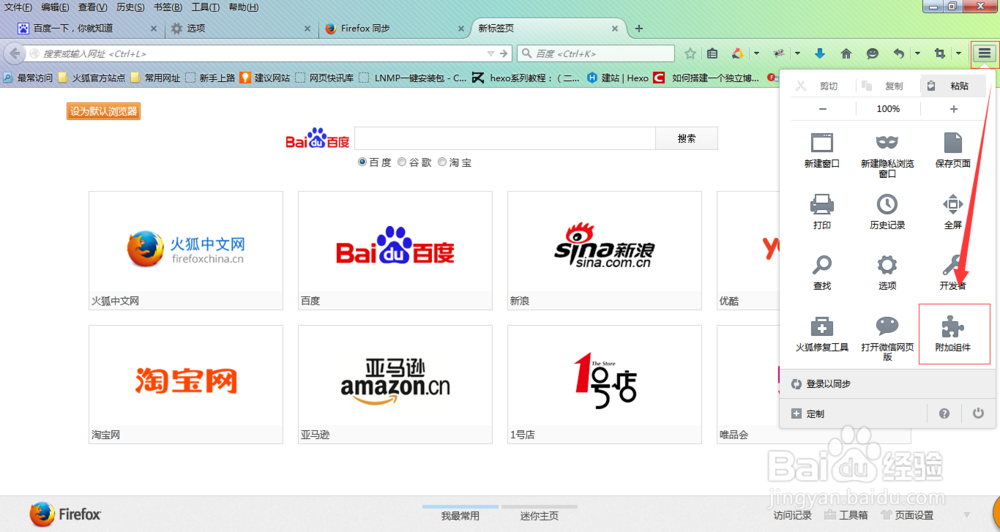Zoom in with plus button

pyautogui.click(x=953, y=109)
